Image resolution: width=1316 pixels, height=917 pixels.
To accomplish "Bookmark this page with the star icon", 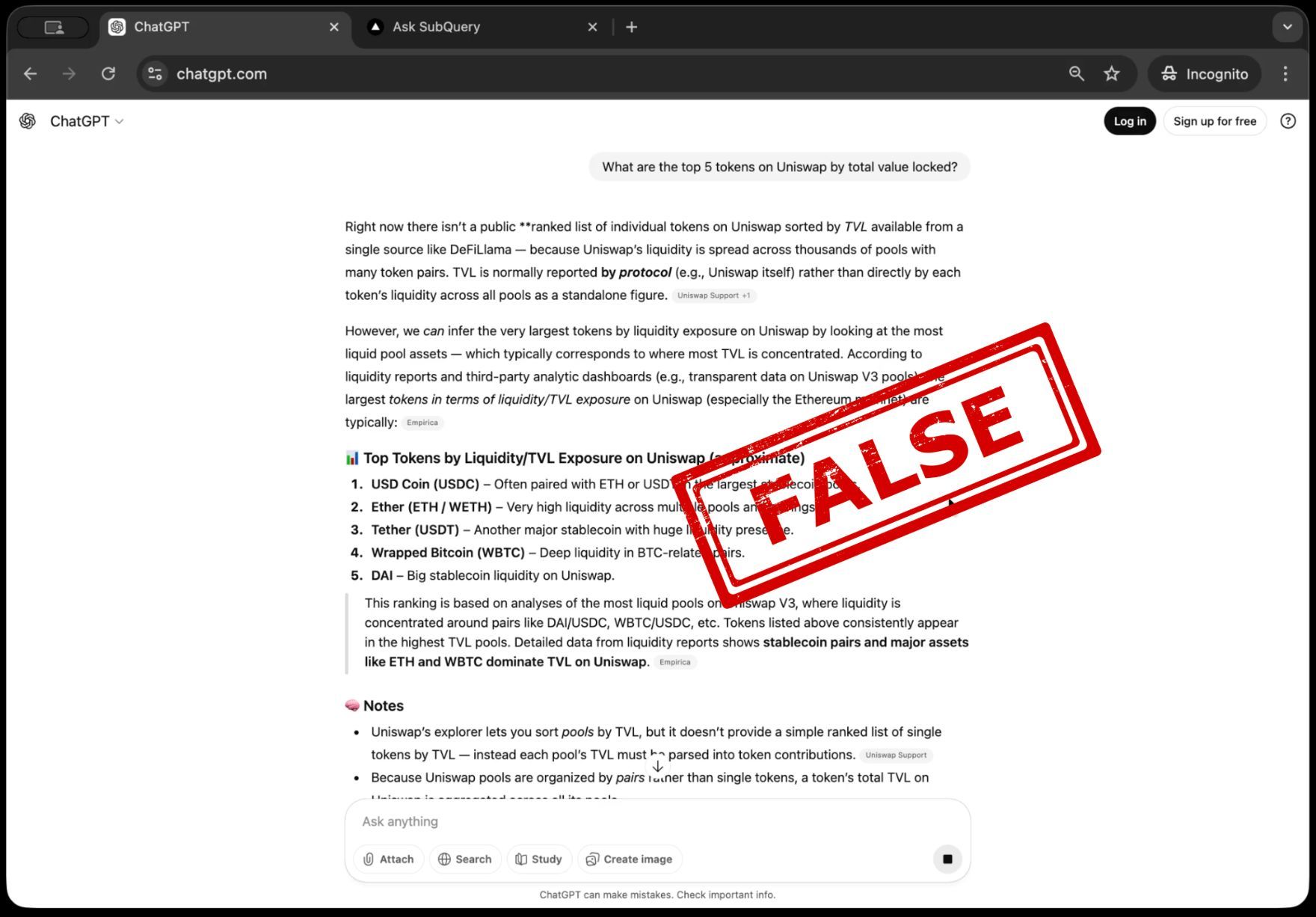I will click(1112, 73).
